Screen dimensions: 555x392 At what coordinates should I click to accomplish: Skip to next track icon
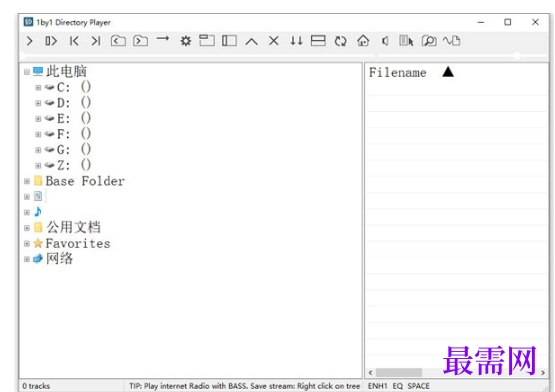tap(96, 41)
